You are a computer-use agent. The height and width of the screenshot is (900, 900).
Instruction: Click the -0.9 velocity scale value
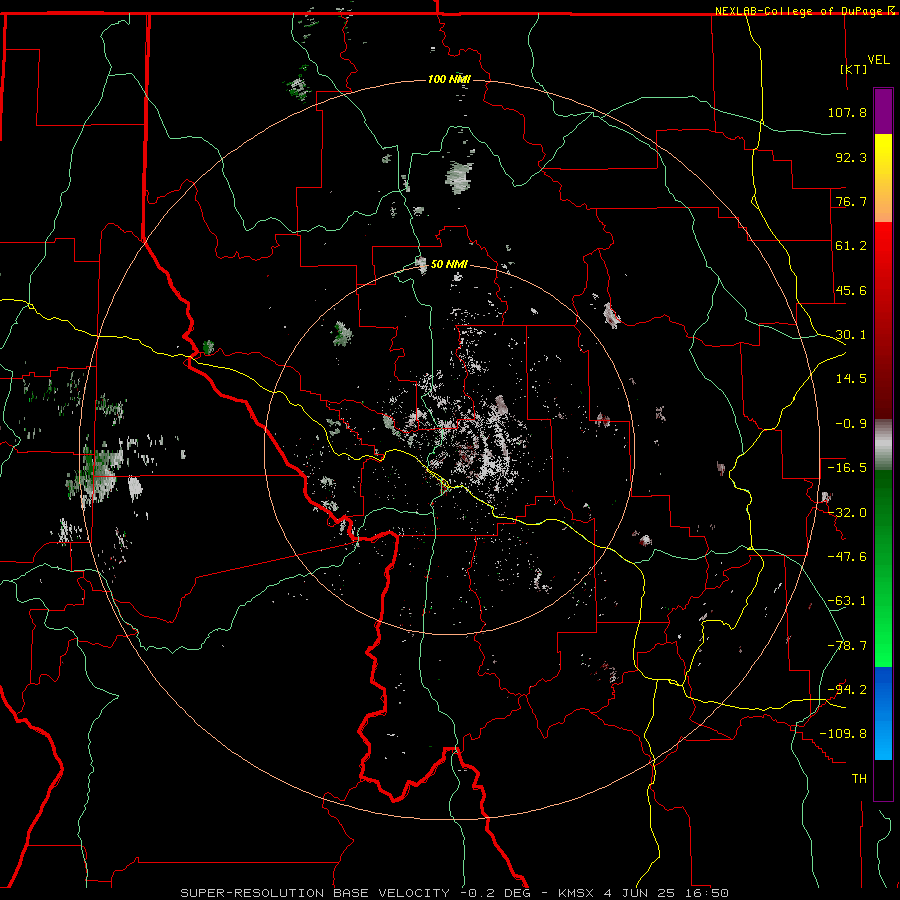pos(851,424)
